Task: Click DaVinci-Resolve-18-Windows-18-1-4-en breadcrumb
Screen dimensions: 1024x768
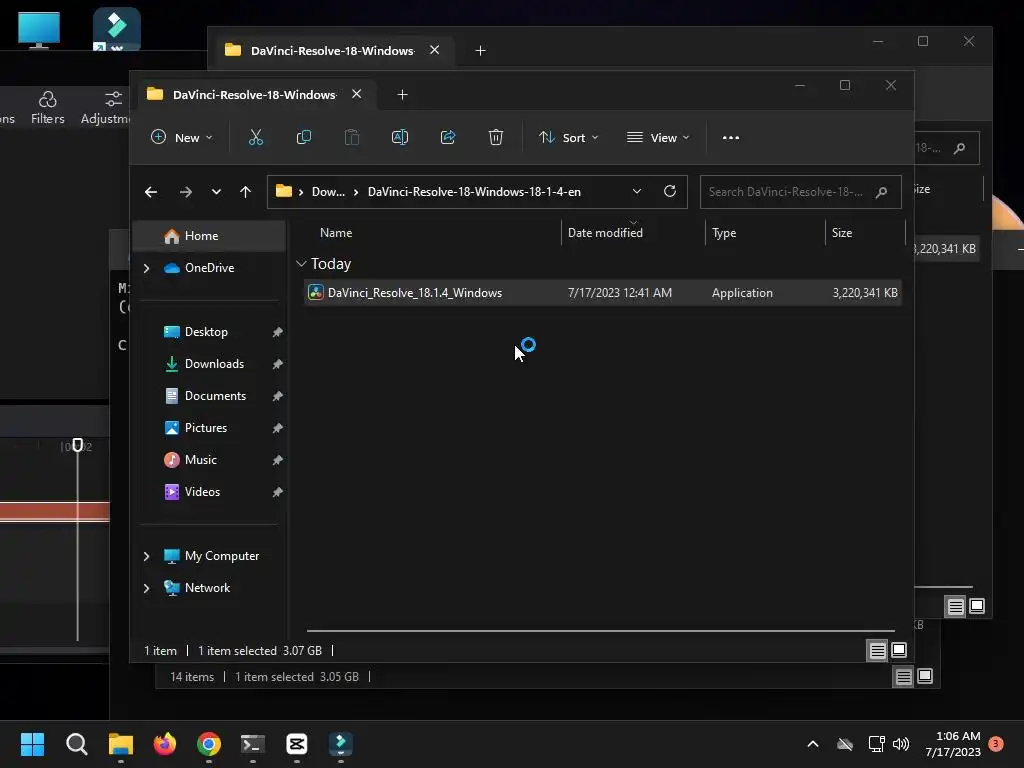Action: [x=474, y=192]
